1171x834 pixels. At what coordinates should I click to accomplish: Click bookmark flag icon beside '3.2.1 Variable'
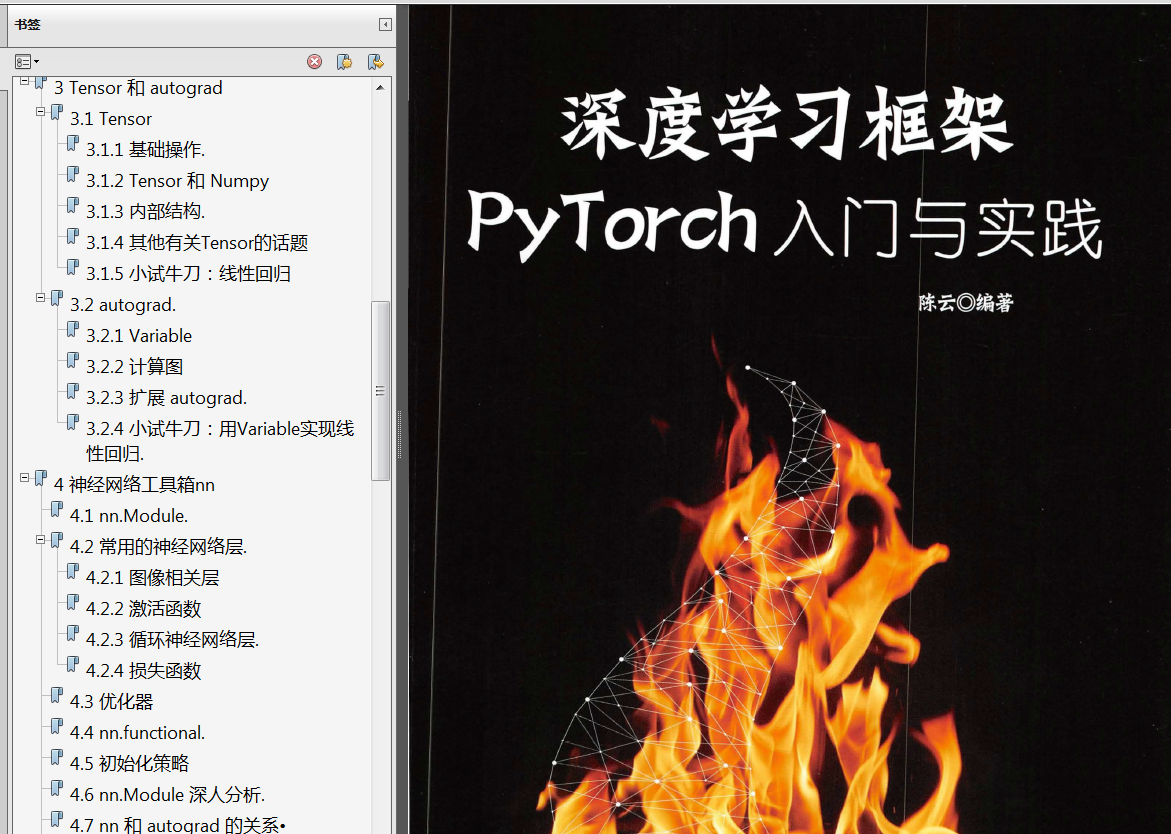[72, 329]
